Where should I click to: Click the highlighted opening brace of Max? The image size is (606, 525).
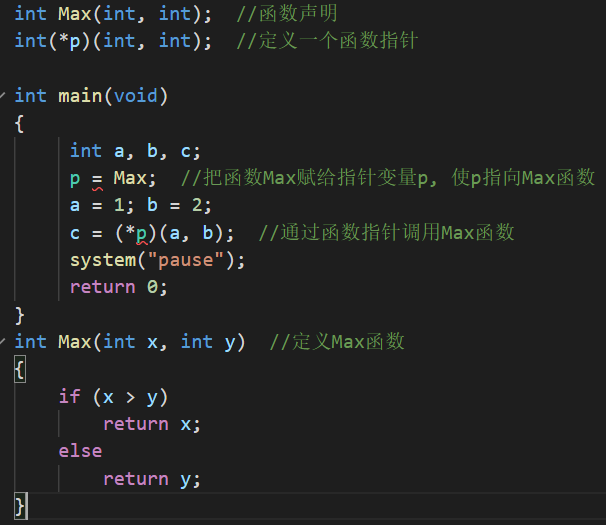click(x=20, y=369)
